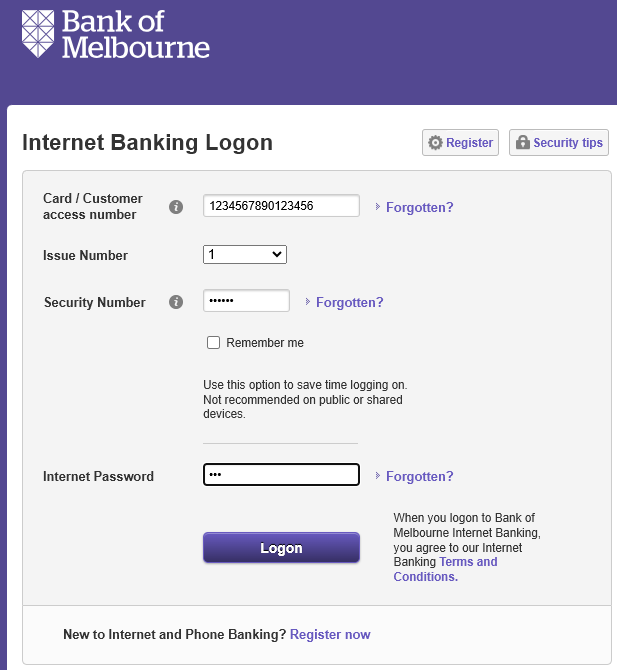Click the Bank of Melbourne shield logo
The width and height of the screenshot is (617, 670).
pyautogui.click(x=38, y=33)
